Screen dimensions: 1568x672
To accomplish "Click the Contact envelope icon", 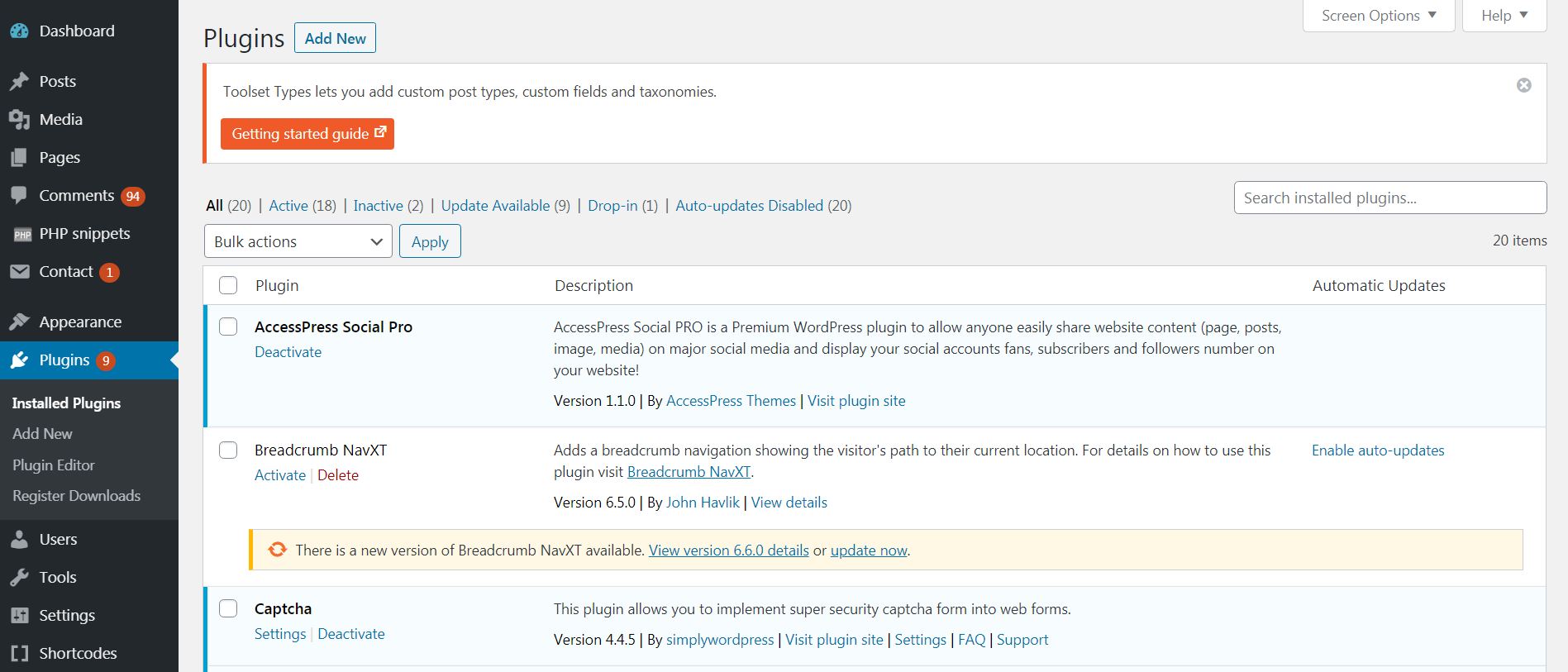I will click(x=19, y=272).
